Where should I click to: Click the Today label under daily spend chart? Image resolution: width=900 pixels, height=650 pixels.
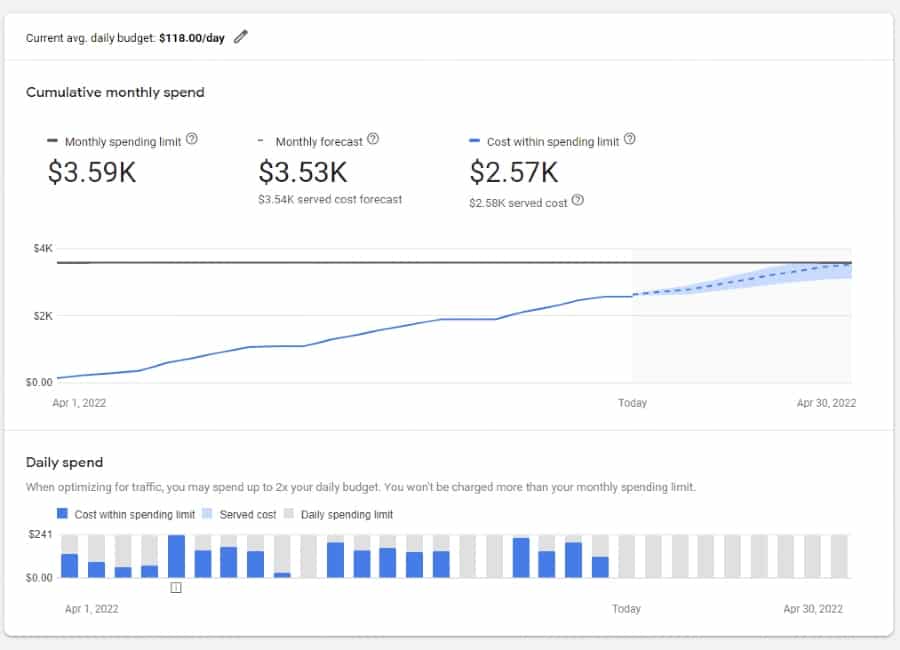pos(626,609)
